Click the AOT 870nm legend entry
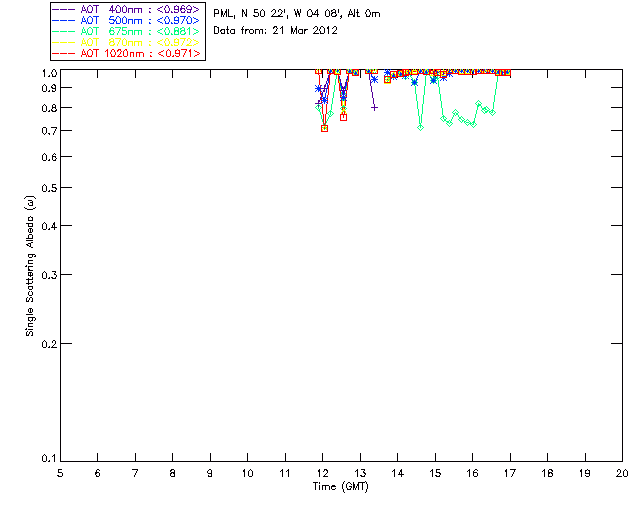640x512 pixels. 126,42
